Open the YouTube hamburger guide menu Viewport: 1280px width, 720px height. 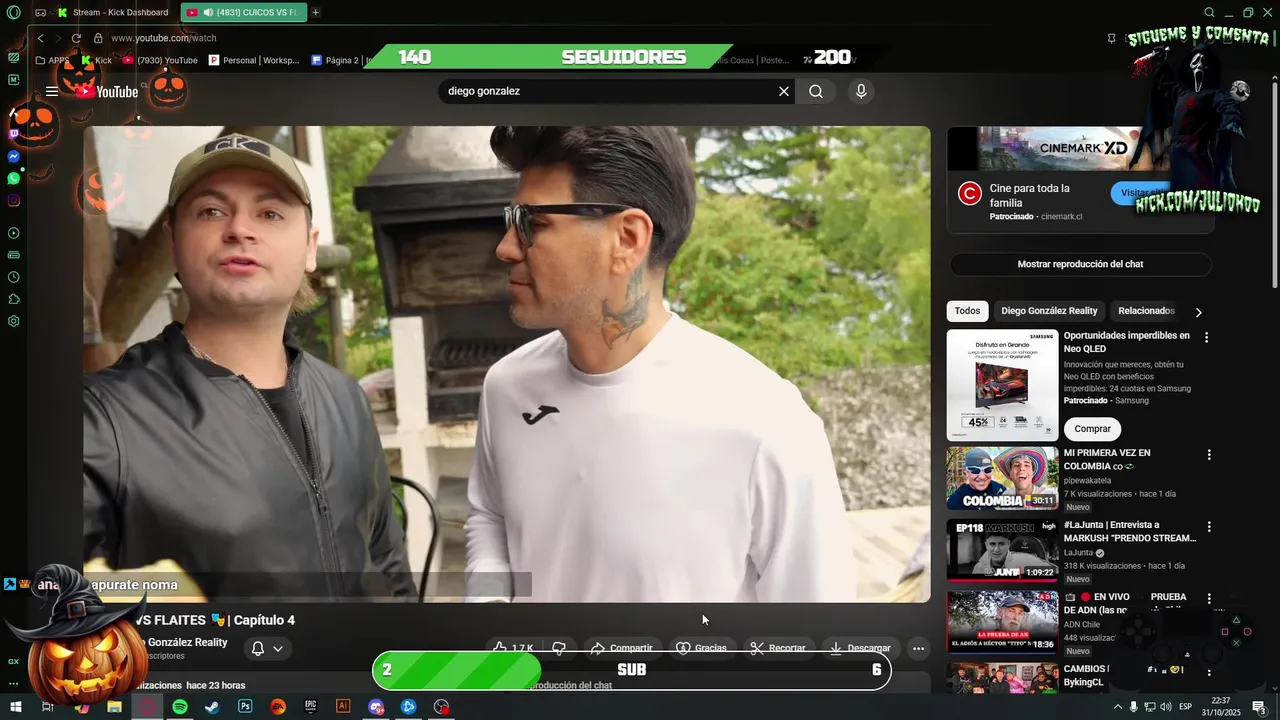click(52, 91)
